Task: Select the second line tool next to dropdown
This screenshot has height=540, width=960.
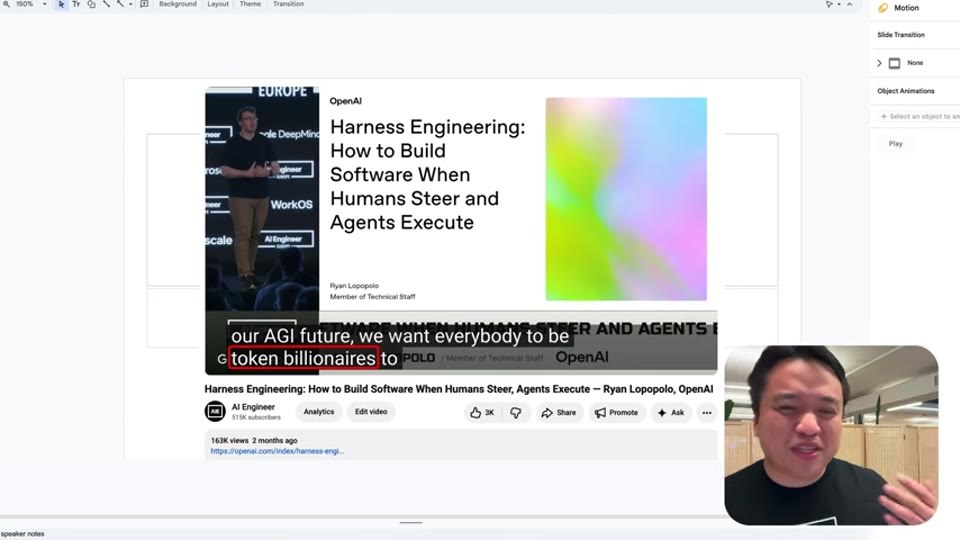Action: coord(120,4)
